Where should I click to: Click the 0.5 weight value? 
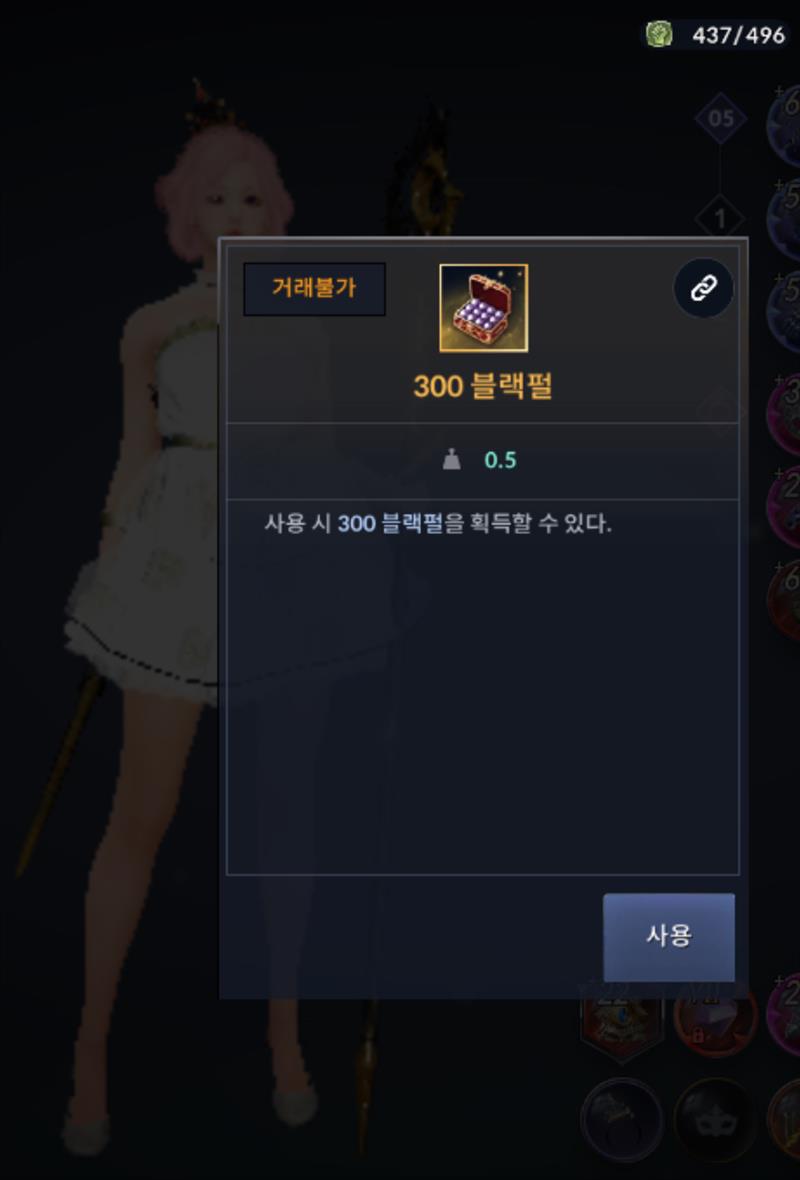tap(500, 460)
